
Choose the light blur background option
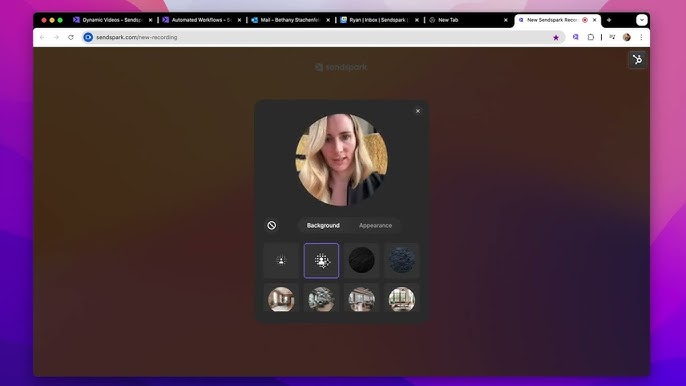[281, 260]
